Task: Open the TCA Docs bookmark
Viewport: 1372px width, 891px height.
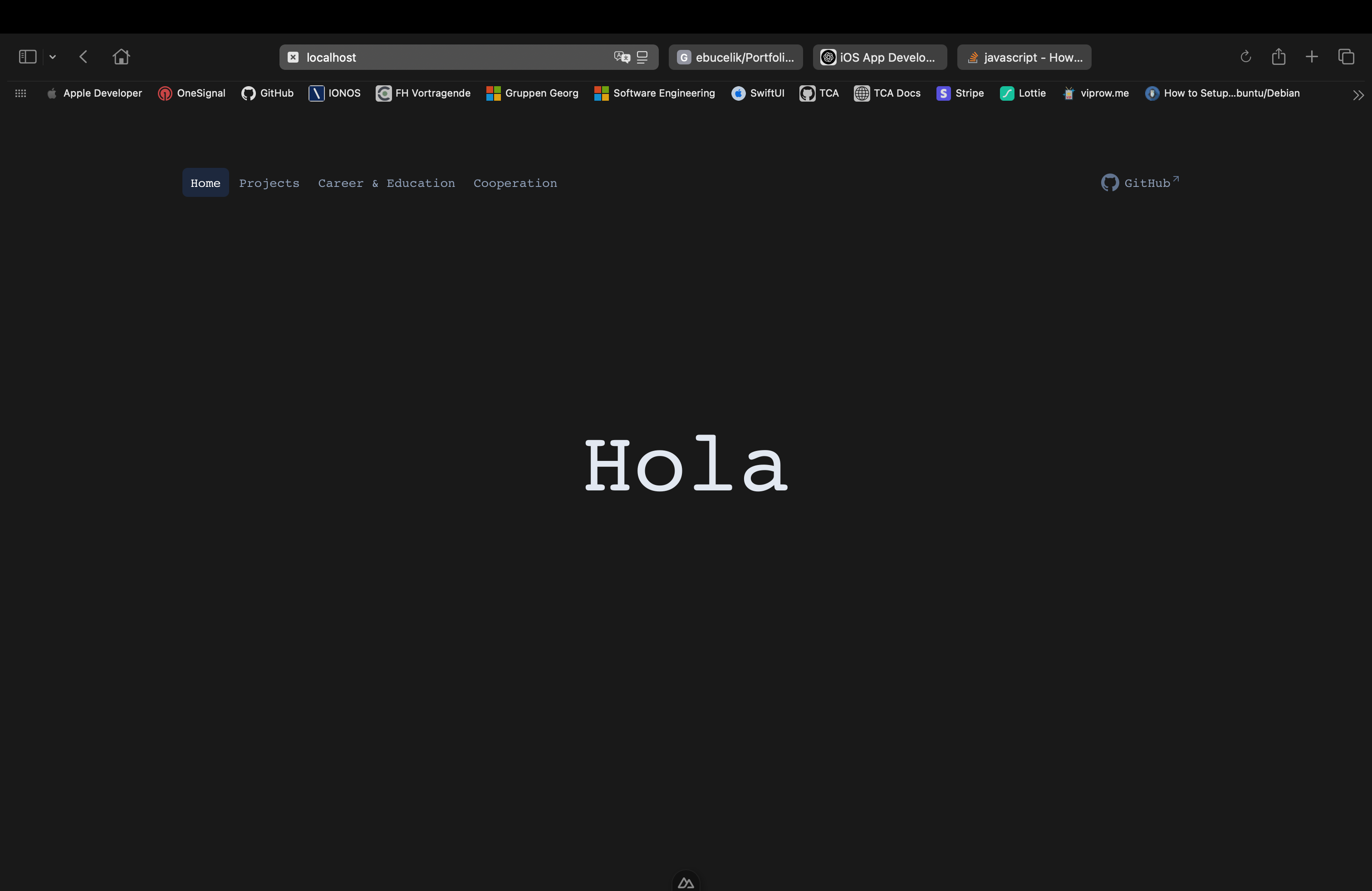Action: tap(887, 93)
